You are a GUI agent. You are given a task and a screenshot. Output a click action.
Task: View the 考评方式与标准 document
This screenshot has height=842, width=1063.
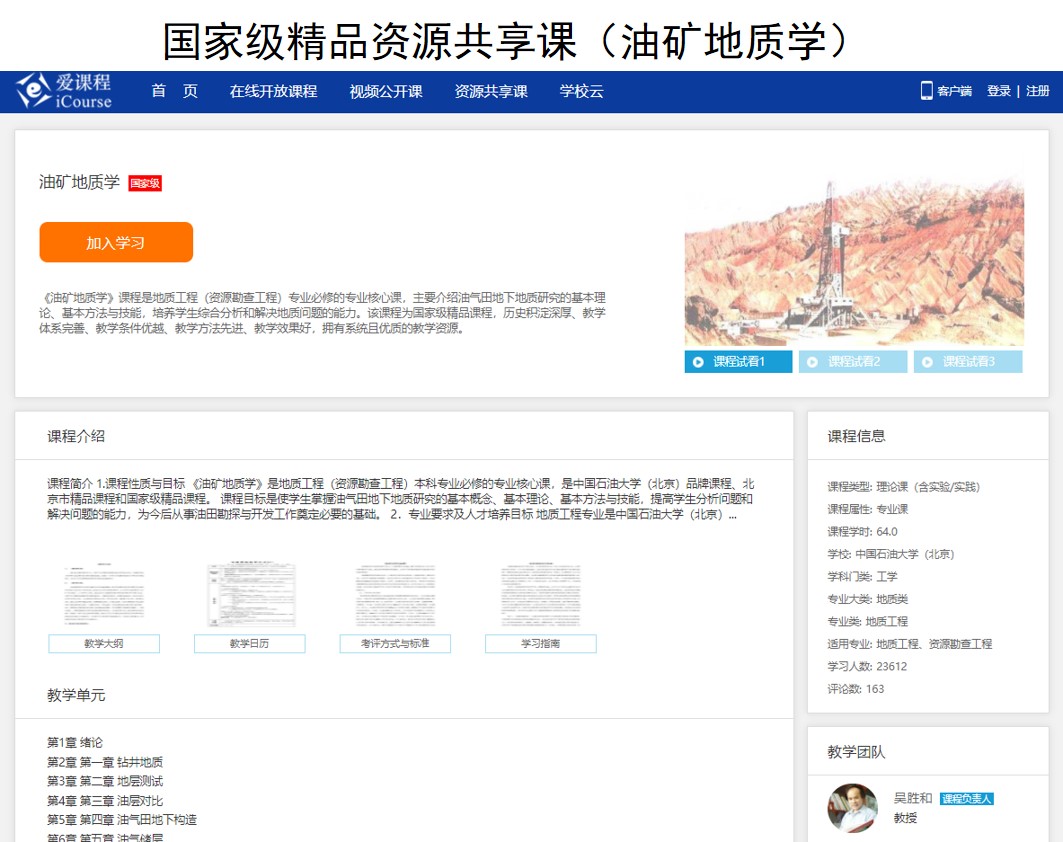(x=395, y=597)
